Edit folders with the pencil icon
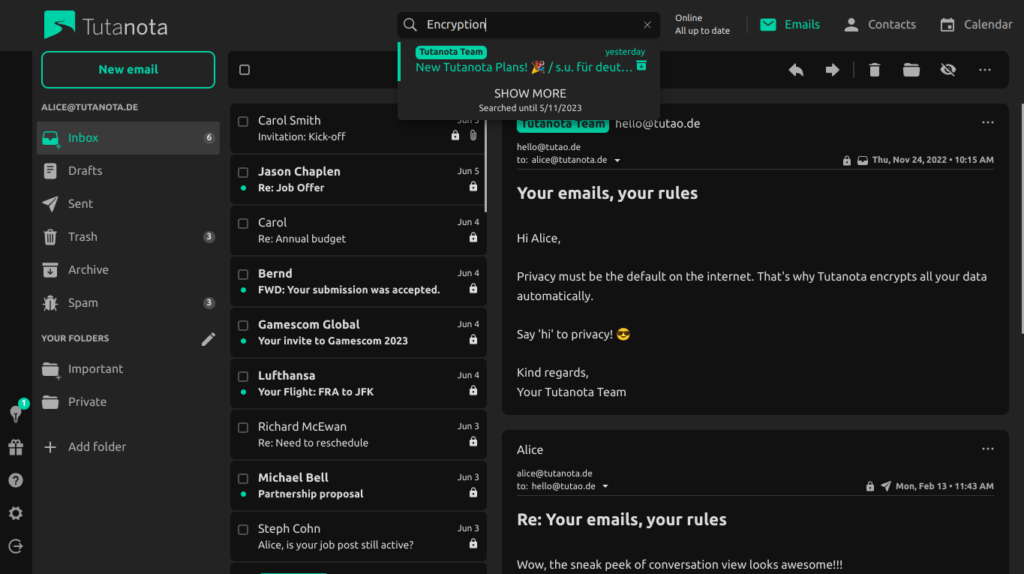The width and height of the screenshot is (1024, 574). (x=208, y=339)
